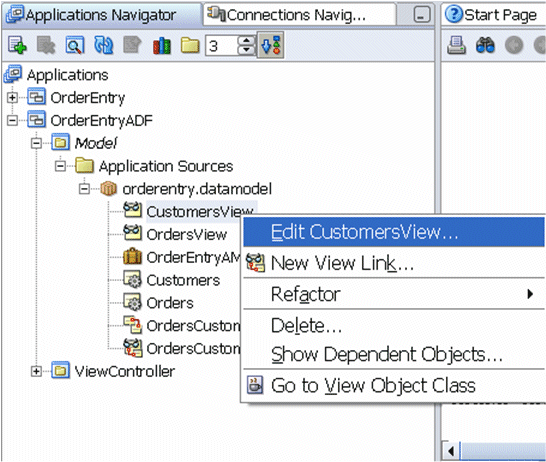Choose Go to View Object Class
The height and width of the screenshot is (462, 546).
[x=393, y=385]
